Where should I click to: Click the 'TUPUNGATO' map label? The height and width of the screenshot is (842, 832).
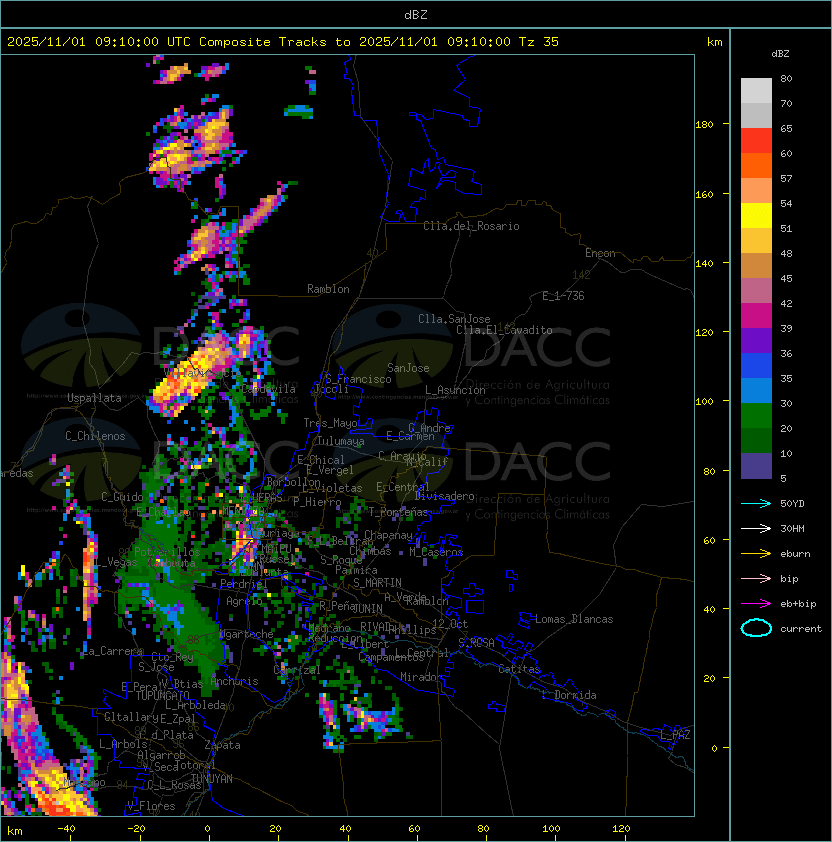tap(163, 696)
